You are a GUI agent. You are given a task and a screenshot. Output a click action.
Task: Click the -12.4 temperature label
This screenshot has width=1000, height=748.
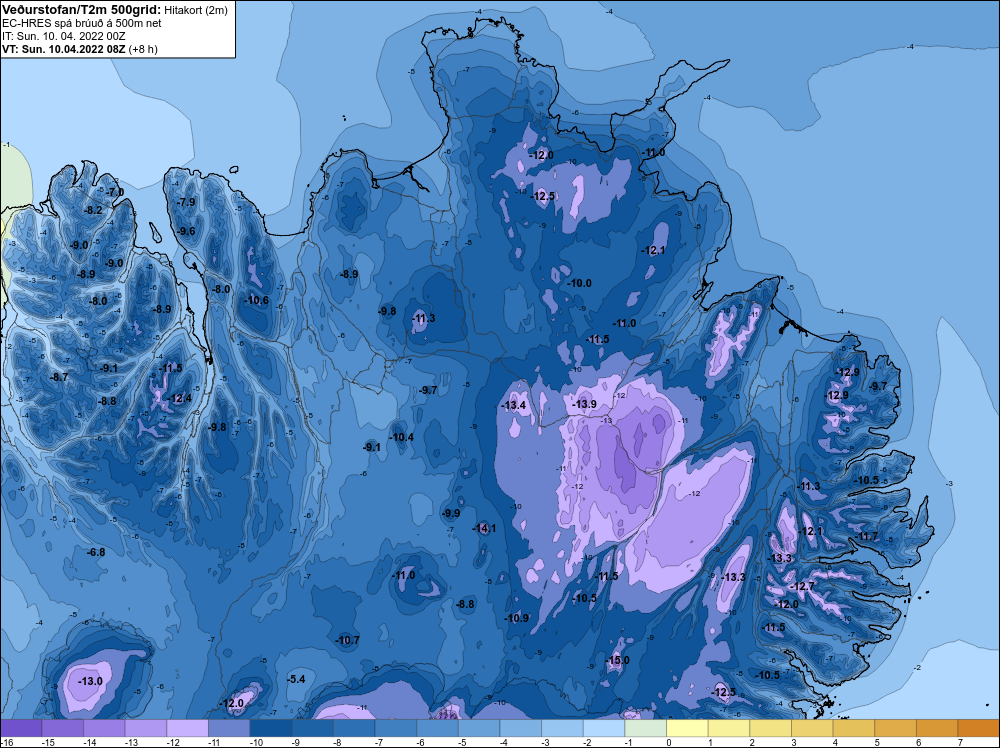[x=179, y=399]
